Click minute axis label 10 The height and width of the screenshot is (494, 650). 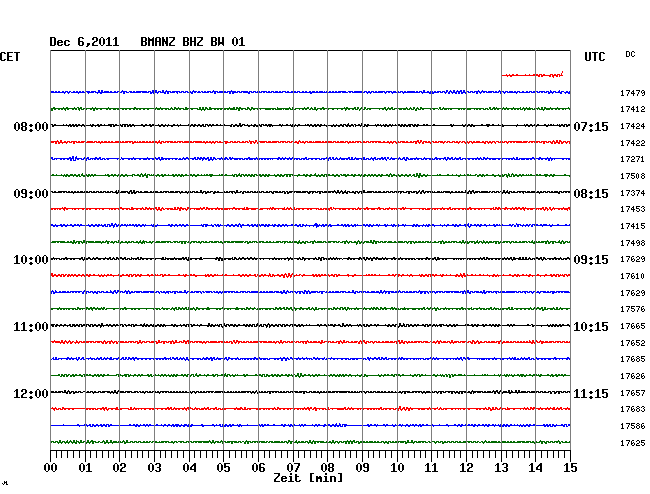[x=397, y=468]
